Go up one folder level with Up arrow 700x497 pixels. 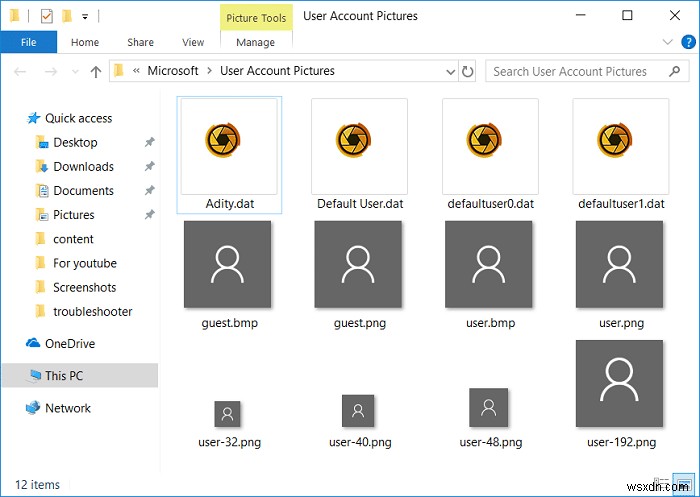pos(96,71)
